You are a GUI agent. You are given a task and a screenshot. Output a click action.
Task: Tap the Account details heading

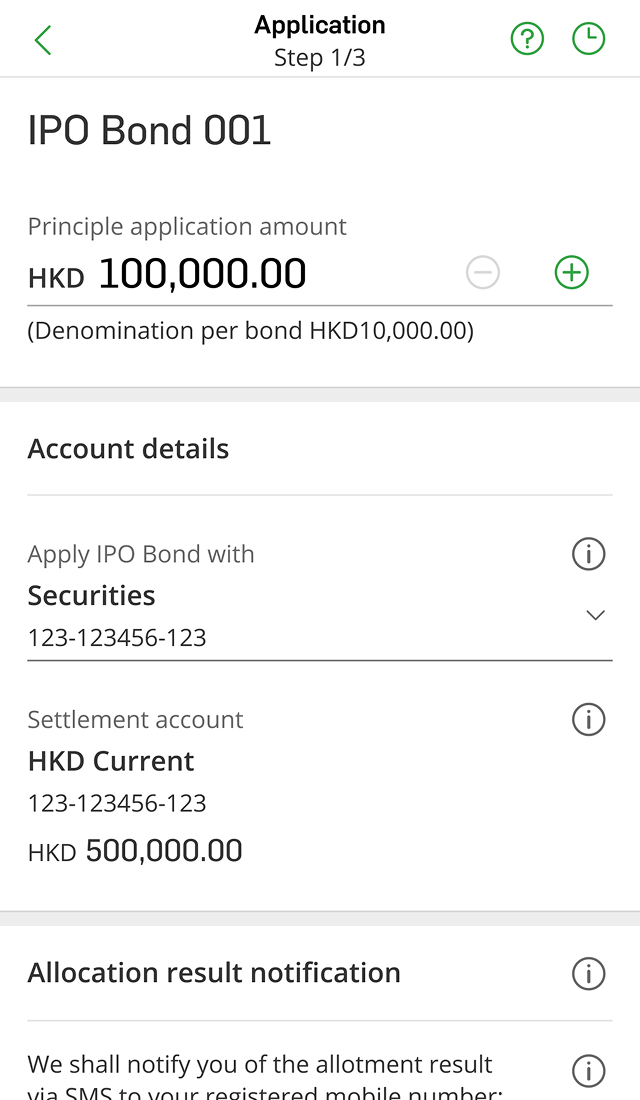point(128,449)
